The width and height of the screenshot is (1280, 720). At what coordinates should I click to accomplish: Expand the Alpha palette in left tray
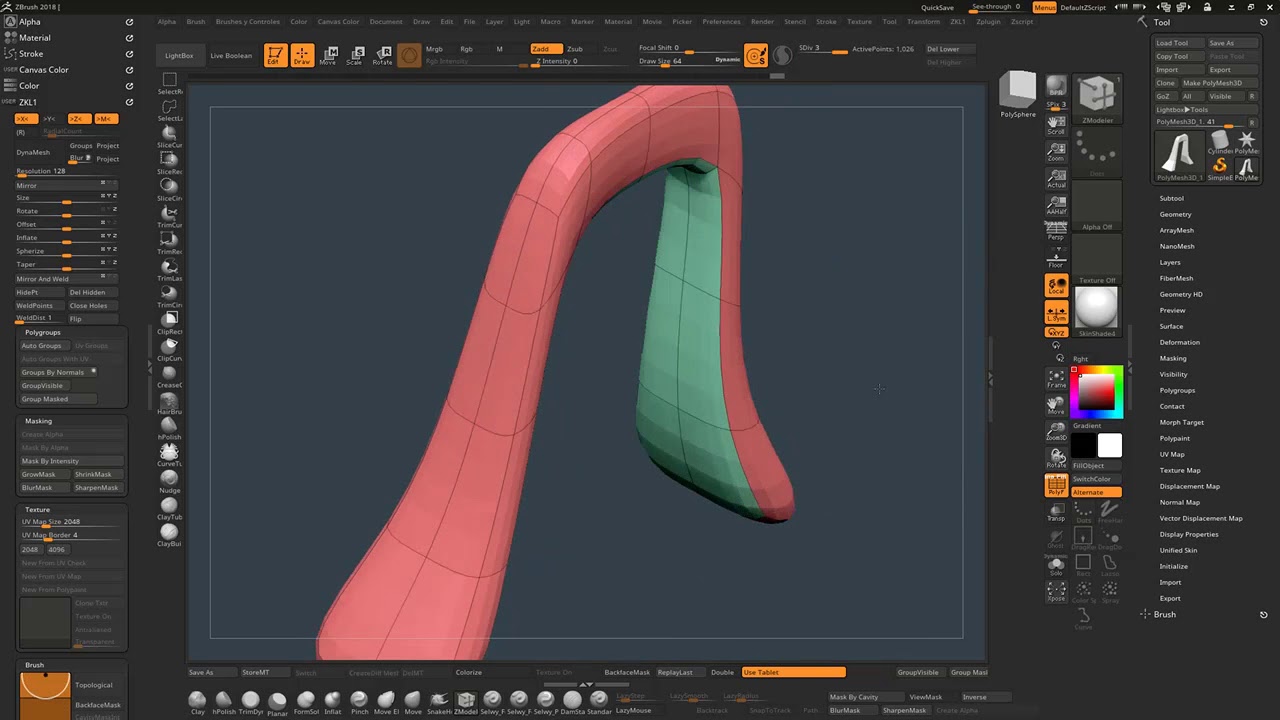coord(30,22)
